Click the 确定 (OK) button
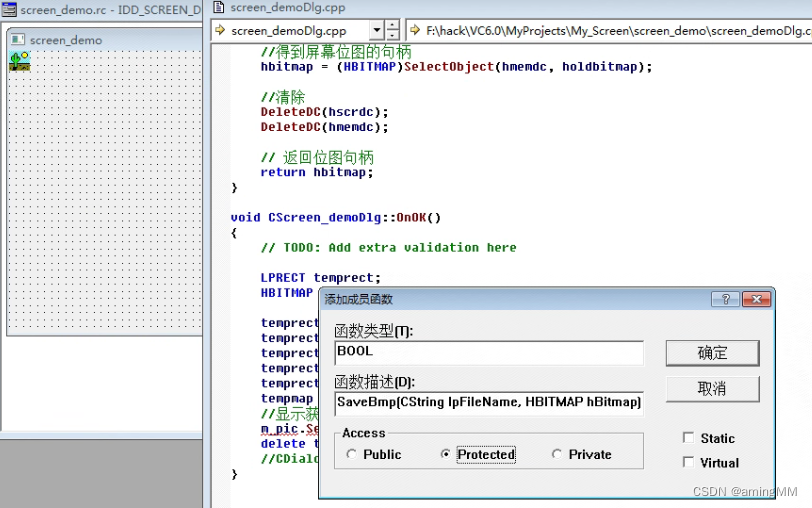 click(x=713, y=353)
